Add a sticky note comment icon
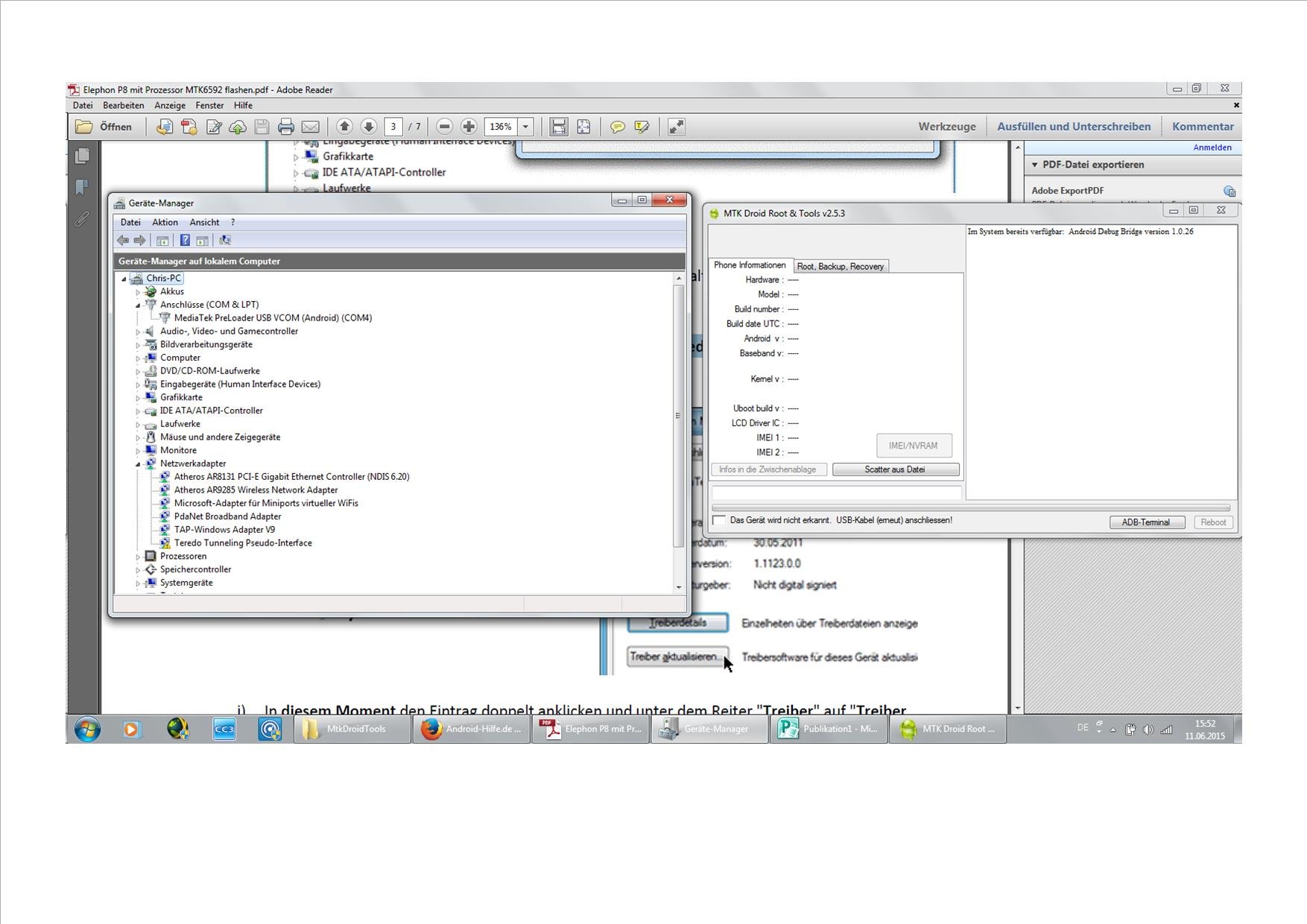Screen dimensions: 1307x924 pyautogui.click(x=618, y=127)
